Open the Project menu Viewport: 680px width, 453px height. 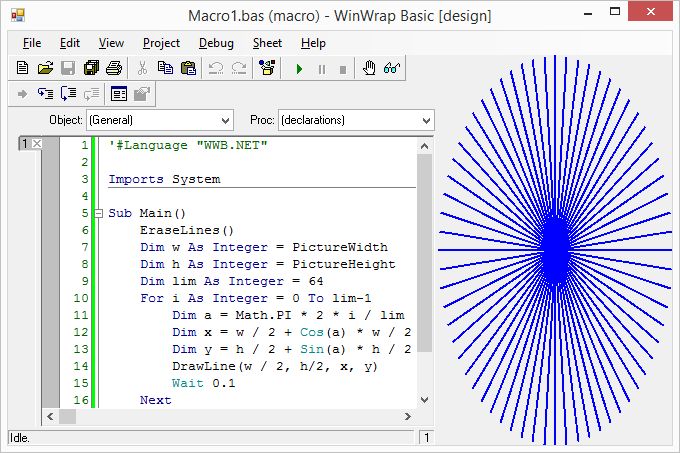tap(161, 43)
